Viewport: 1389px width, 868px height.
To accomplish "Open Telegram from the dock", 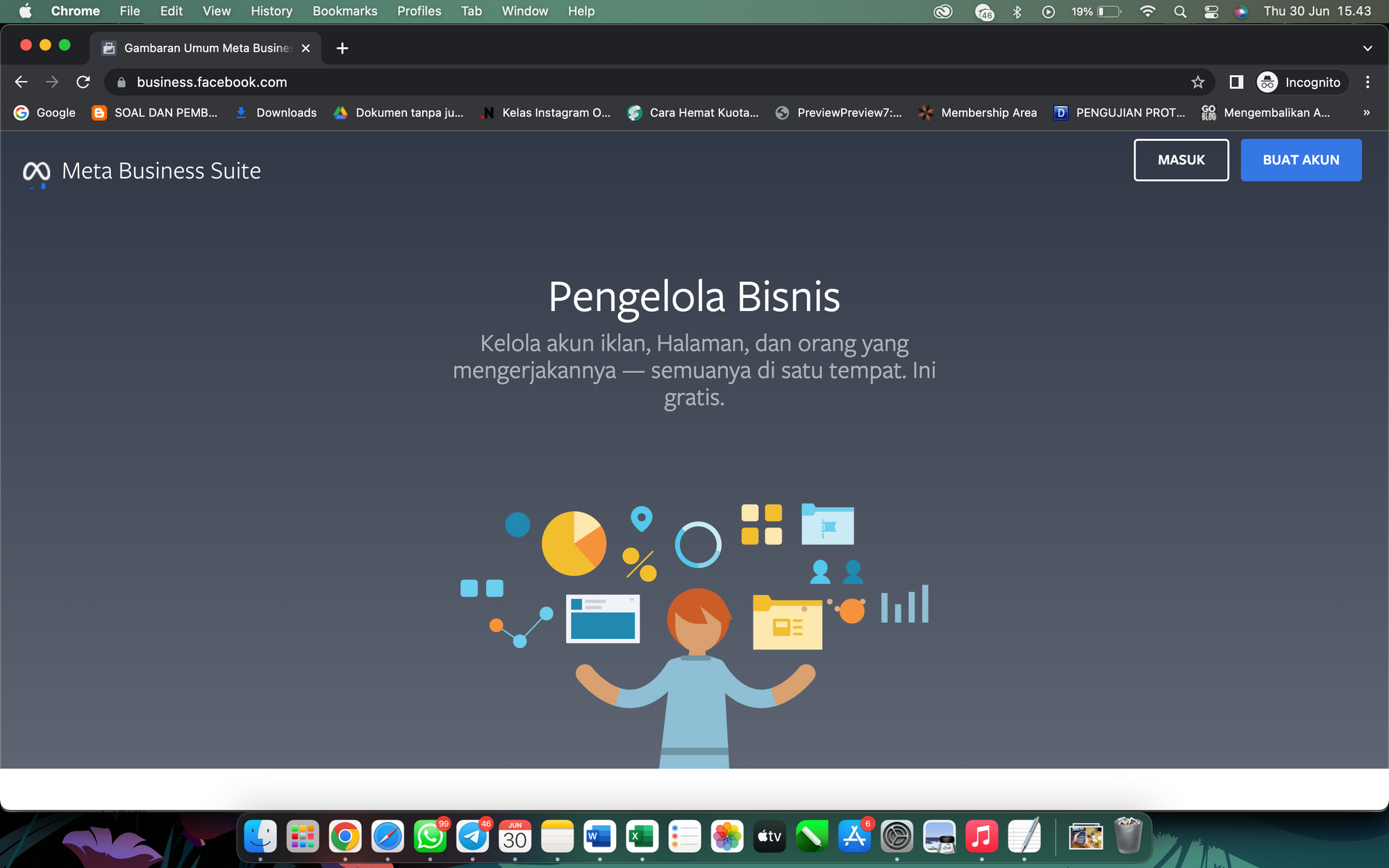I will click(x=473, y=837).
